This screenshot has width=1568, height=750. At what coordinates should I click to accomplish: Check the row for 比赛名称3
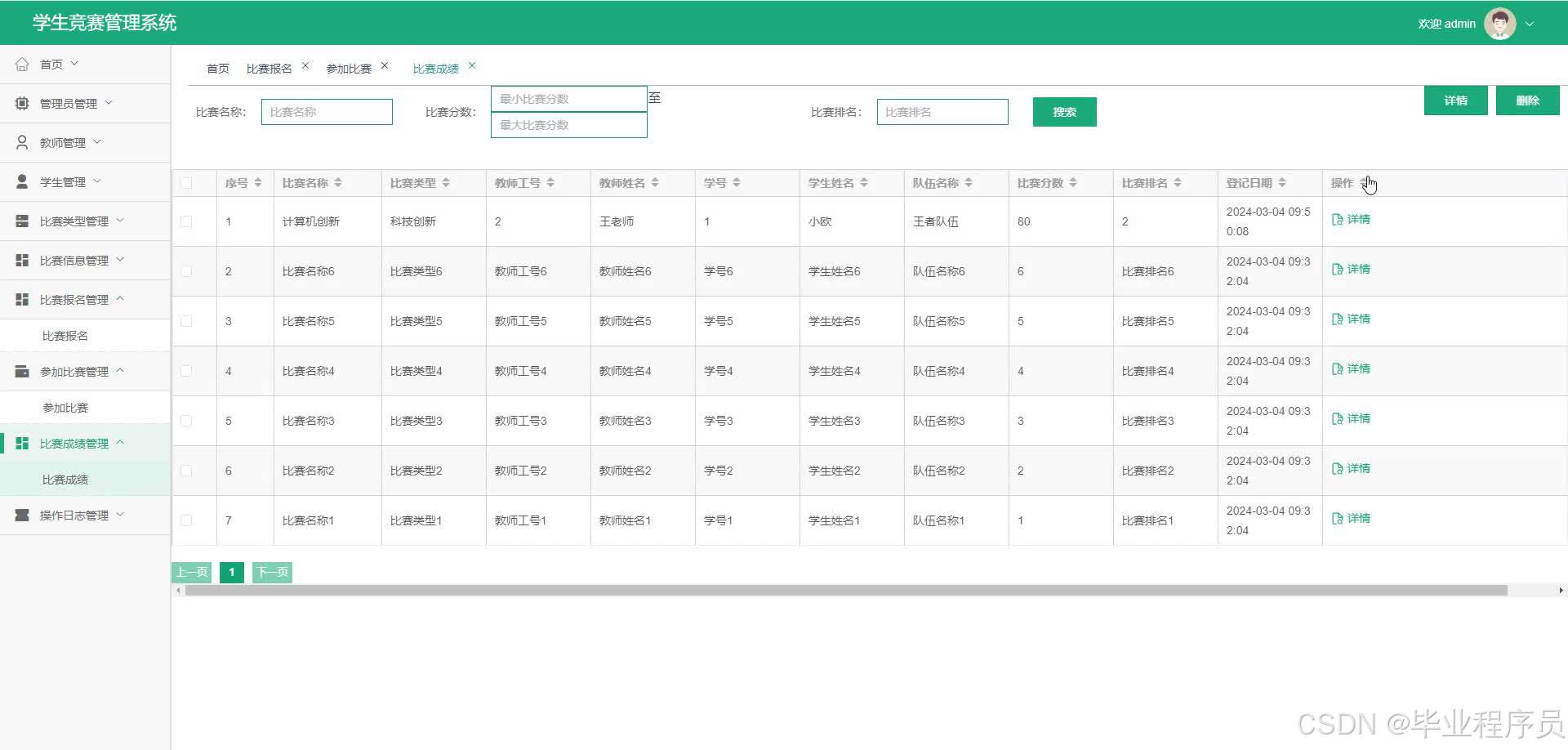(x=186, y=421)
